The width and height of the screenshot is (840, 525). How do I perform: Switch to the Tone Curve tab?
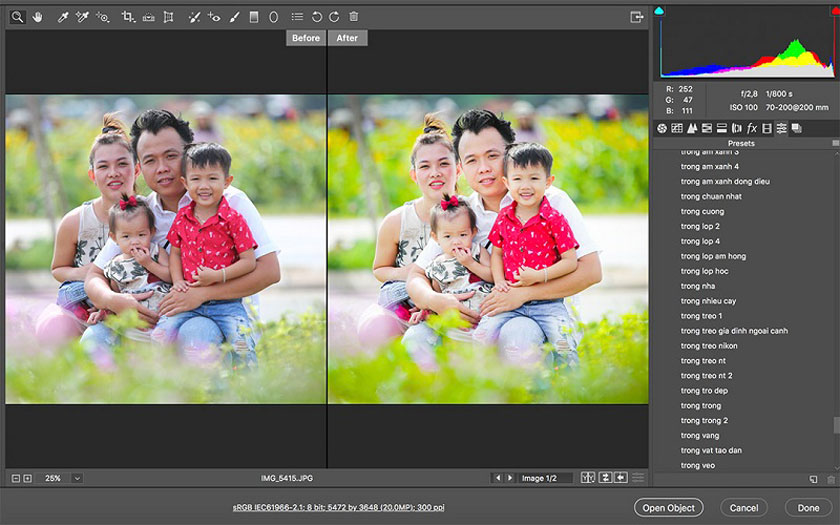(x=677, y=128)
